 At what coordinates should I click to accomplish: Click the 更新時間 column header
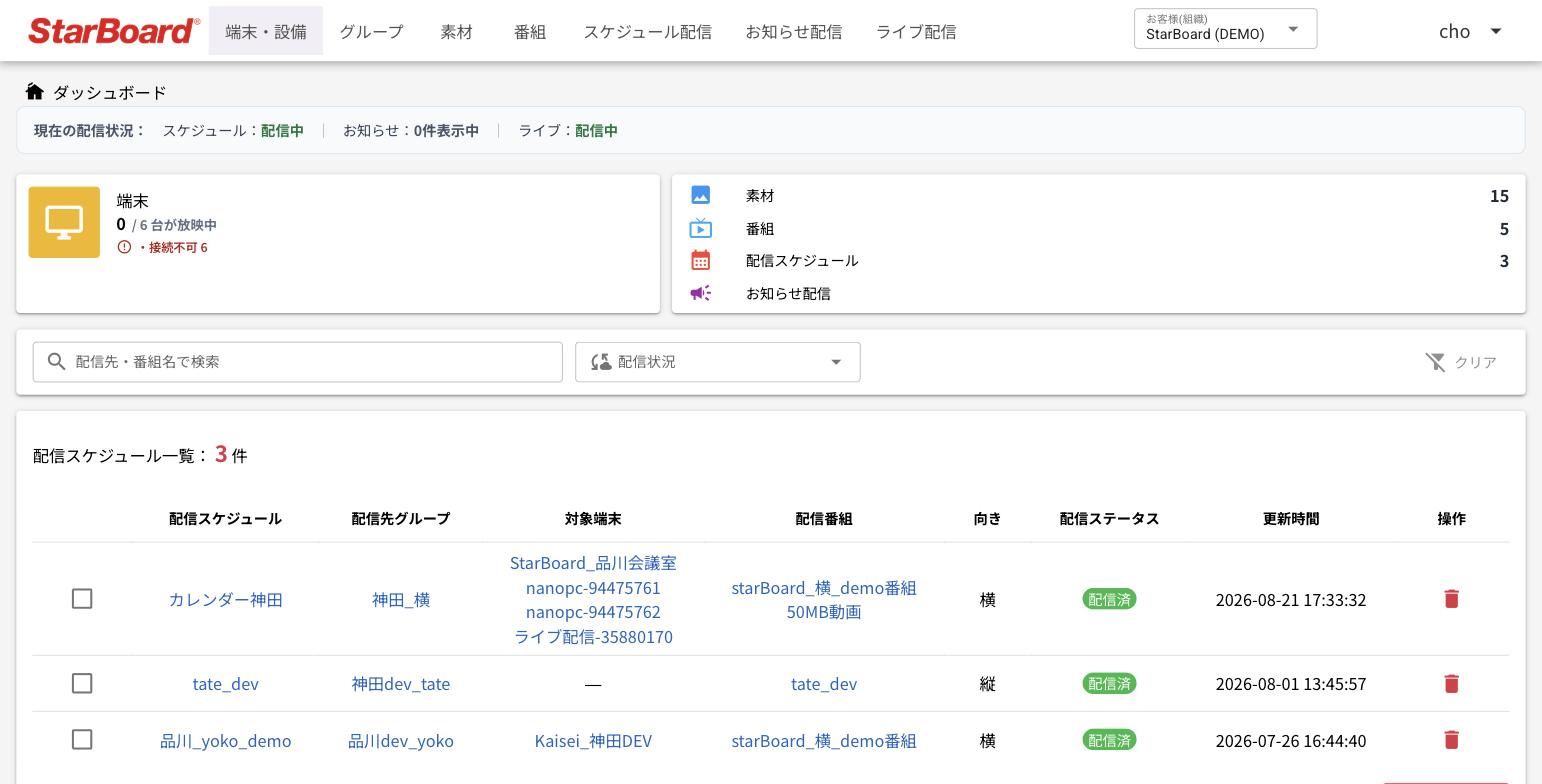pos(1291,518)
